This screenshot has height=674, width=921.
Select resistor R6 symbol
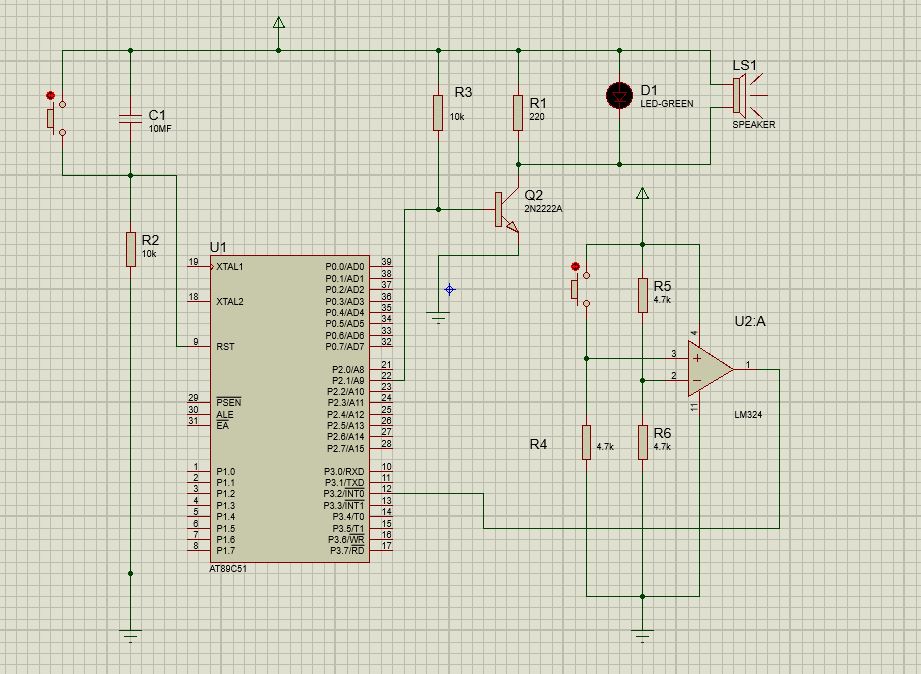point(643,442)
